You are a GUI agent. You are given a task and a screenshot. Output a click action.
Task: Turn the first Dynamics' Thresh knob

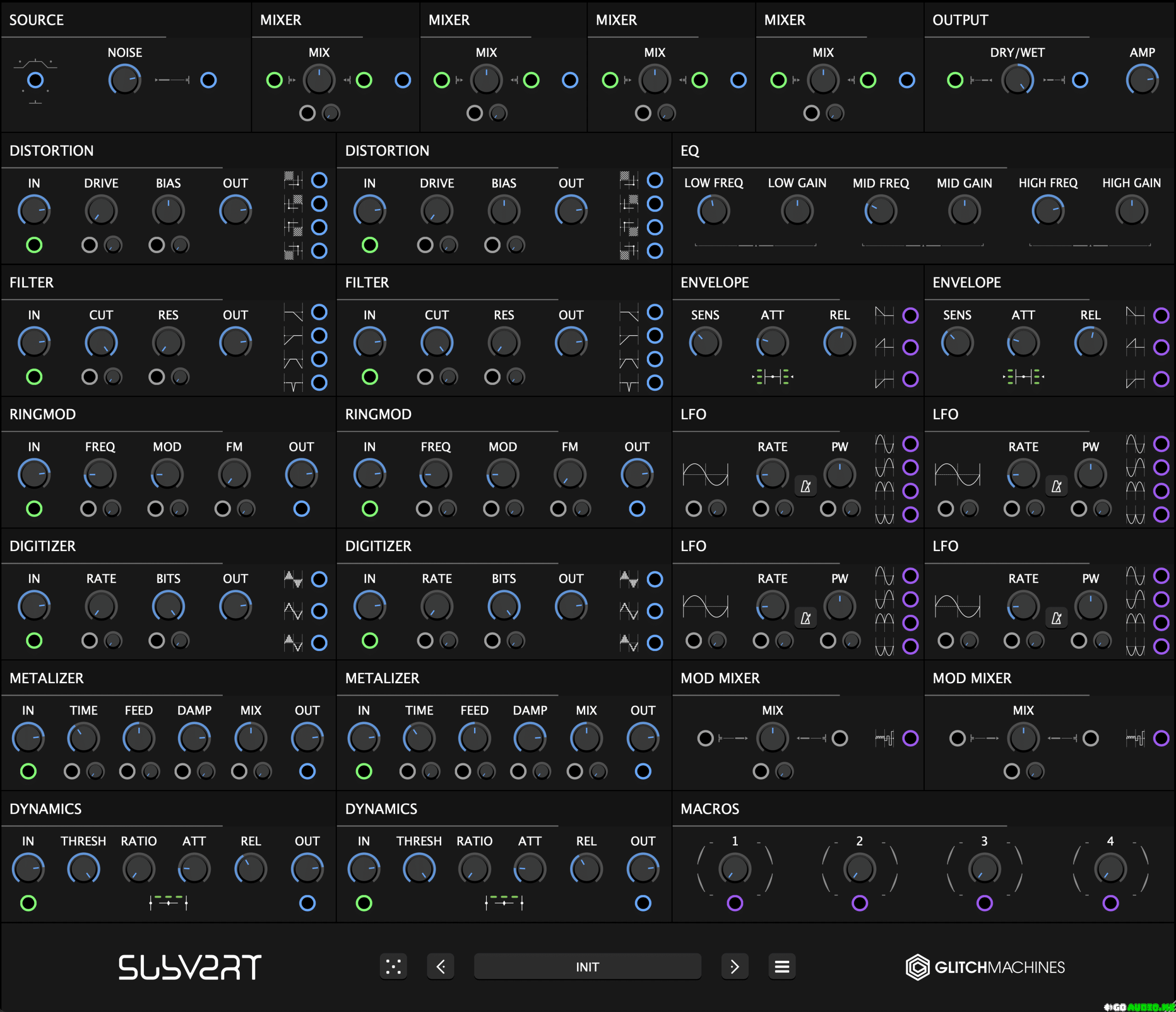point(84,868)
